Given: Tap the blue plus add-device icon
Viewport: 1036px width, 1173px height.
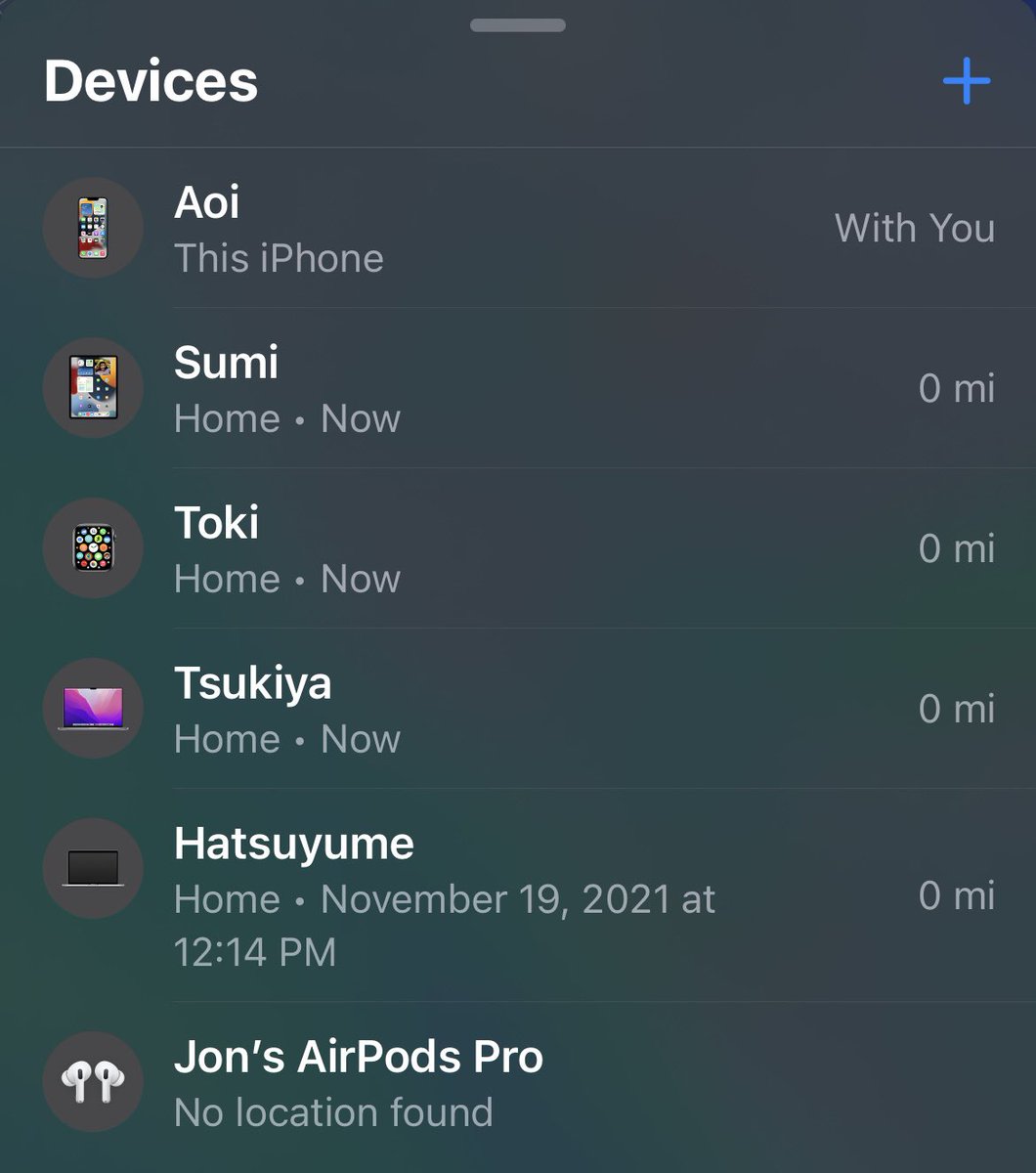Looking at the screenshot, I should [x=967, y=81].
